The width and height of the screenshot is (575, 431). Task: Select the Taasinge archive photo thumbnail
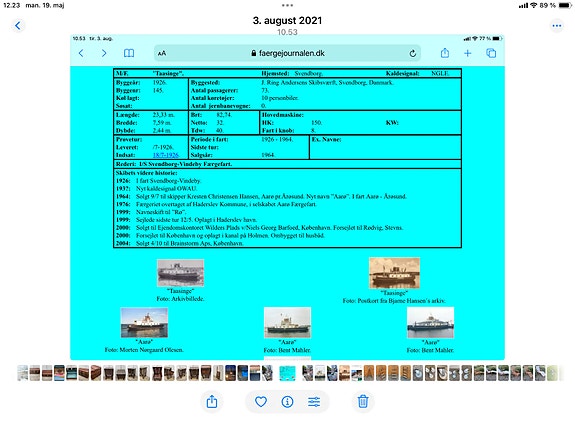[180, 273]
